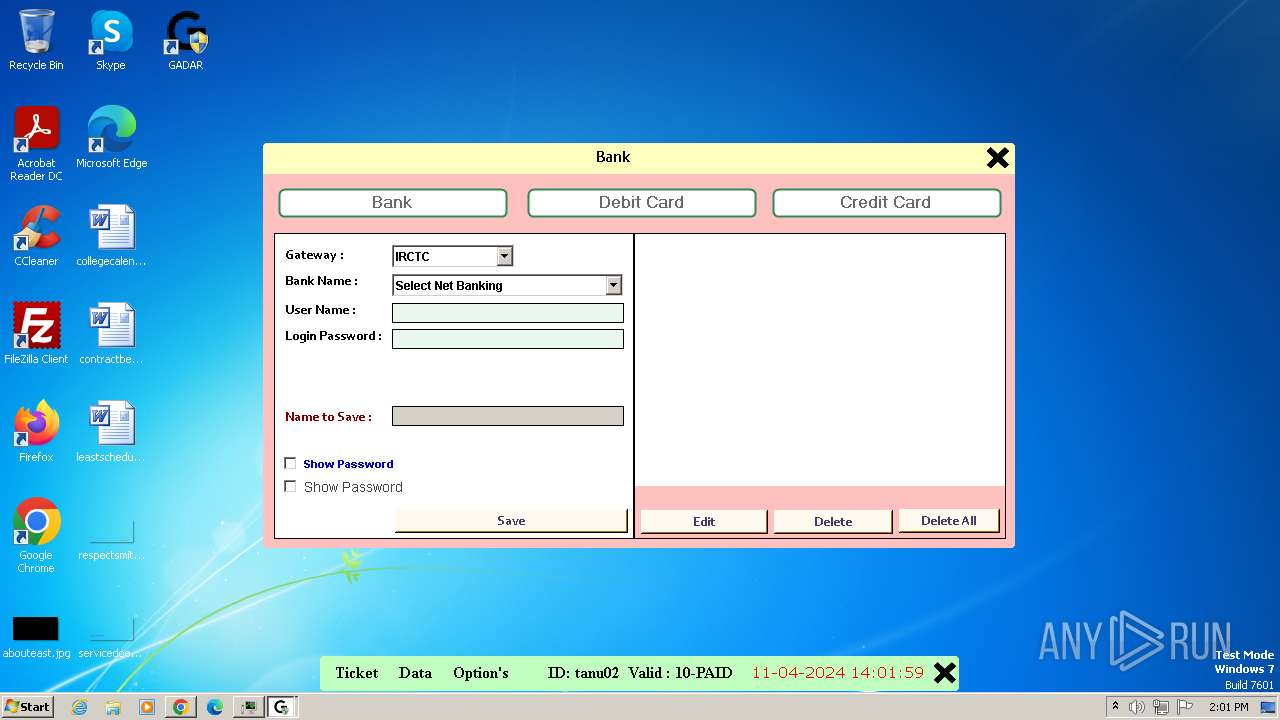
Task: Open the green monitor taskbar app
Action: (248, 707)
